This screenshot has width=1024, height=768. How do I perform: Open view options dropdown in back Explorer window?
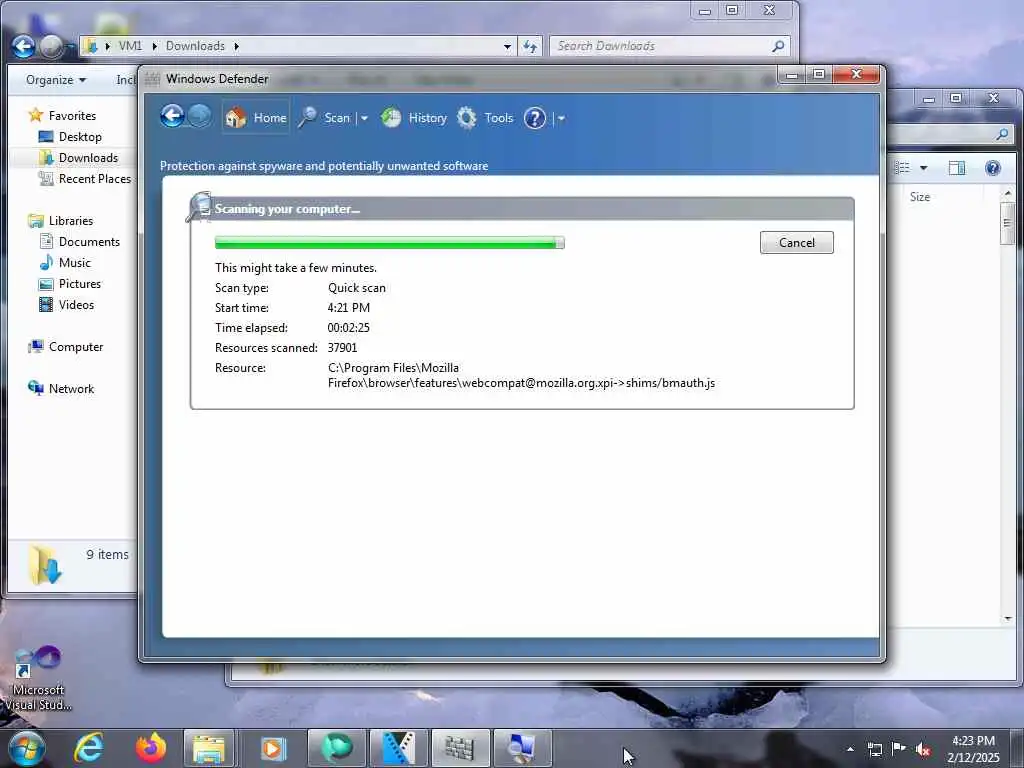pos(923,168)
